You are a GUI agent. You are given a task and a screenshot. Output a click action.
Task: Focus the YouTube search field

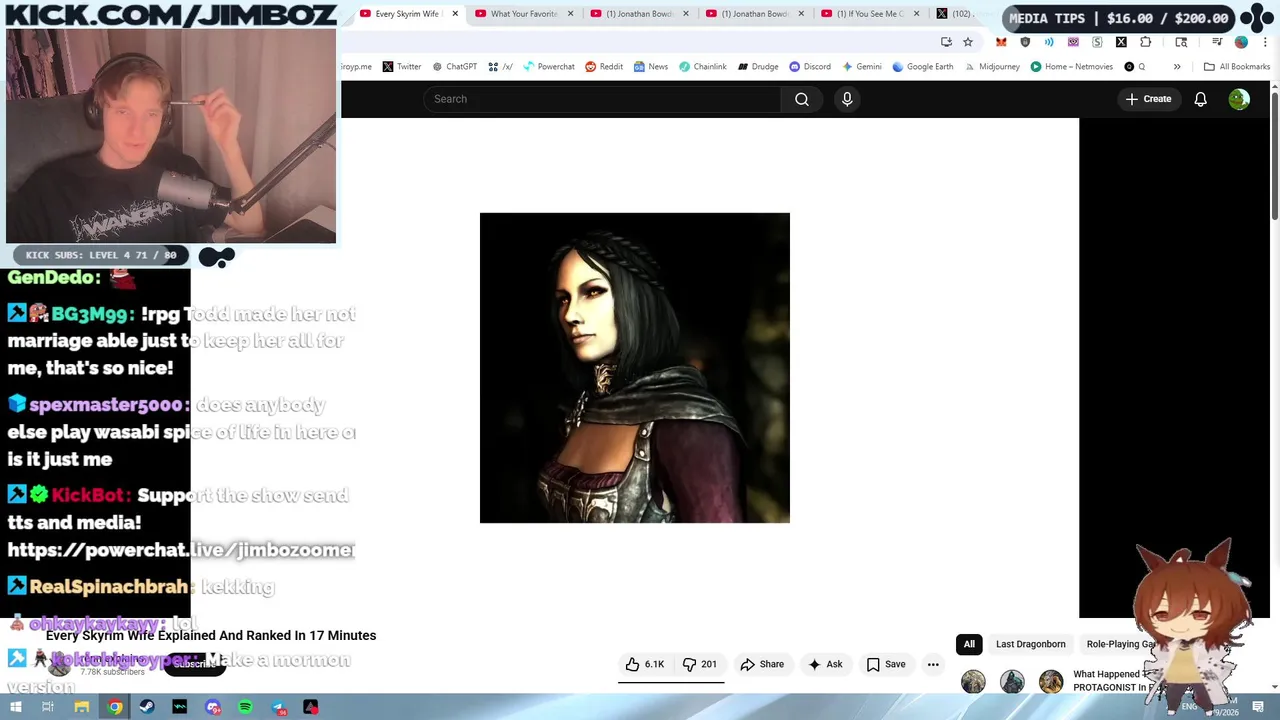602,99
